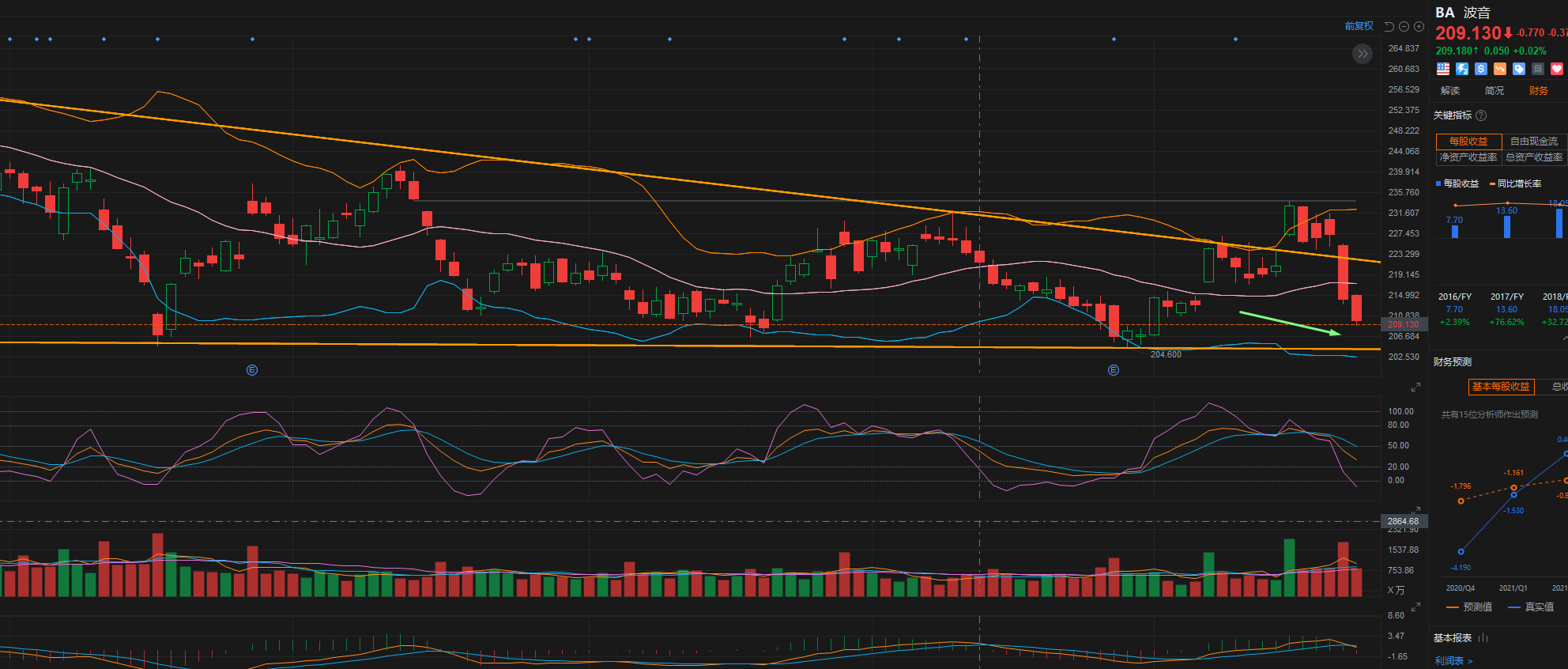Click the 2864.68 volume axis label
The image size is (1568, 669).
(x=1403, y=521)
